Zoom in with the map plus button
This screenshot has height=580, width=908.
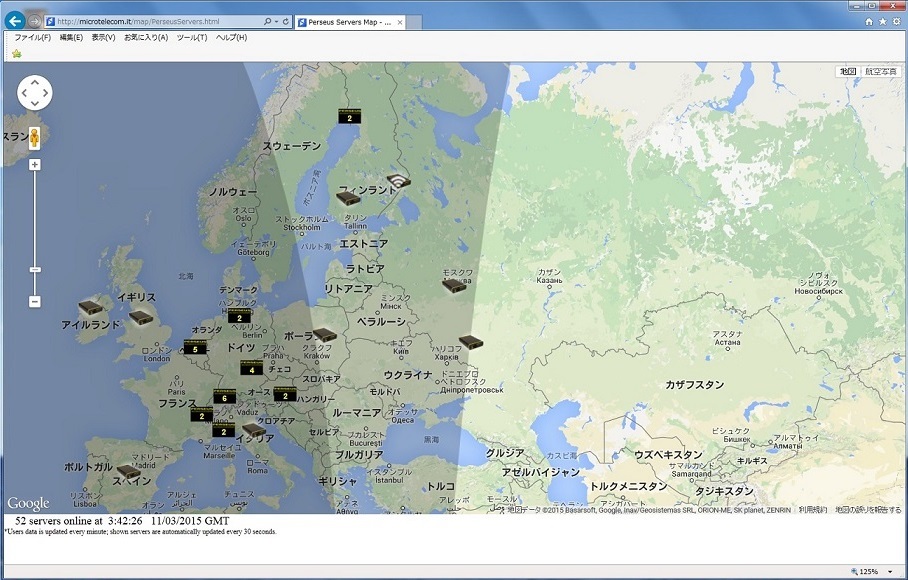point(35,164)
